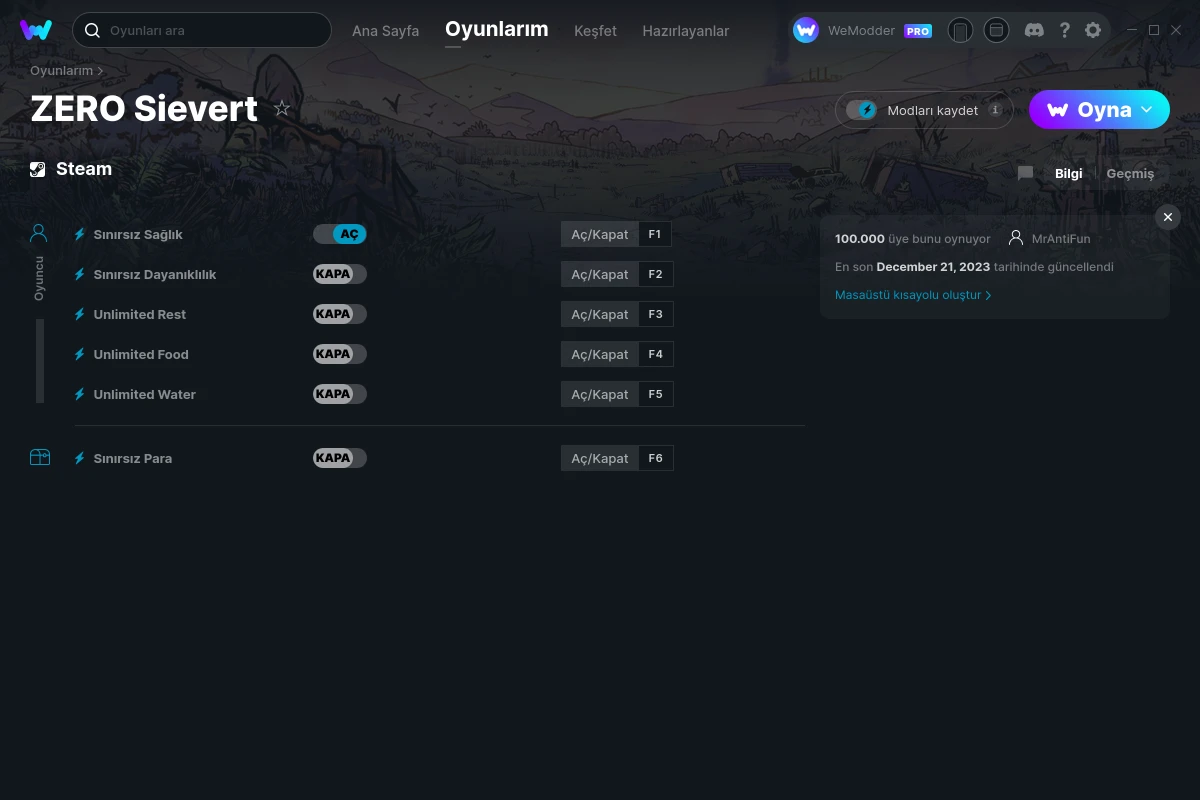The width and height of the screenshot is (1200, 800).
Task: Select the Oyuncu player category icon
Action: (x=39, y=234)
